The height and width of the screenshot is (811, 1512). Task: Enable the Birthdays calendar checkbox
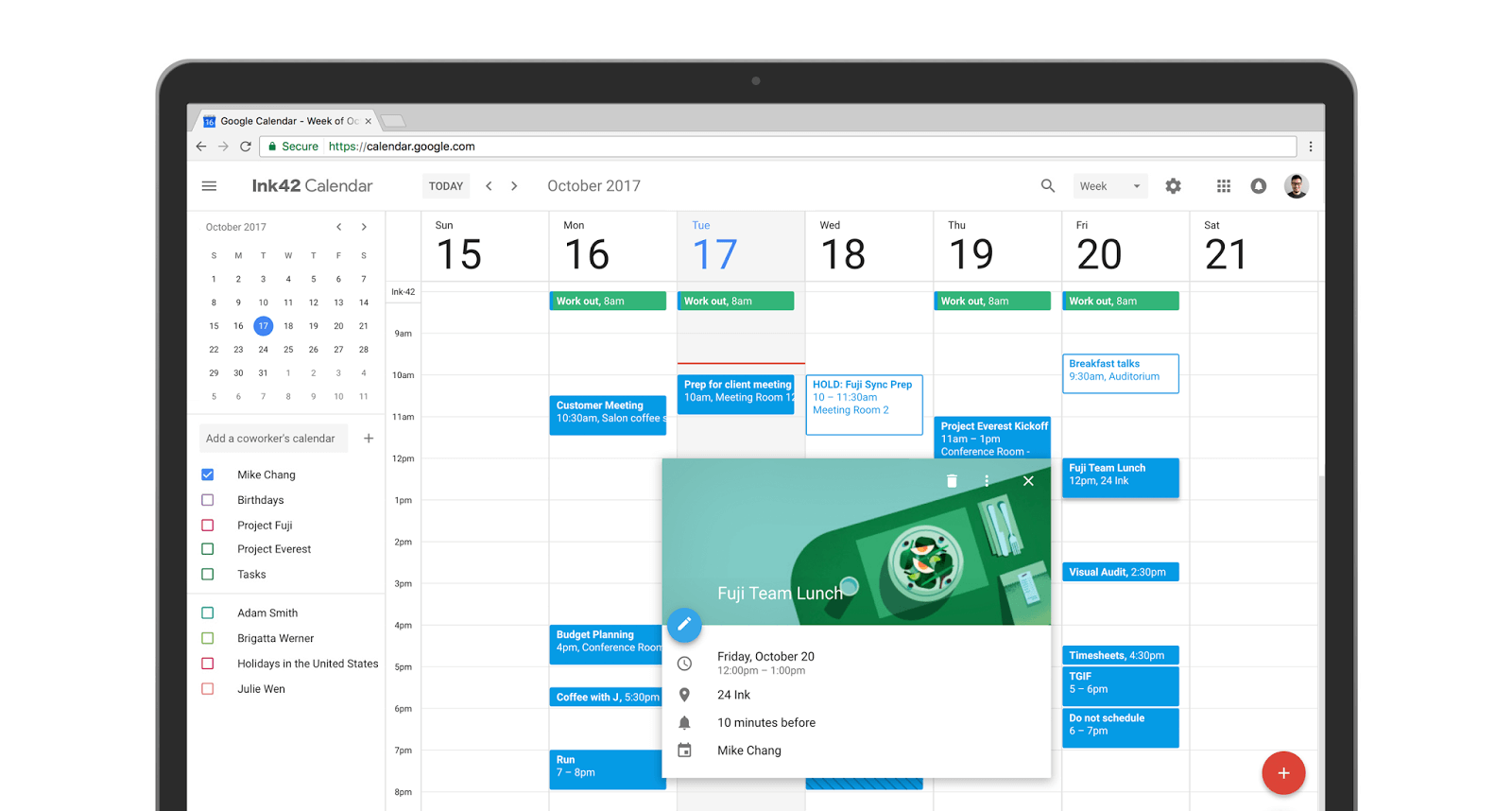[208, 500]
